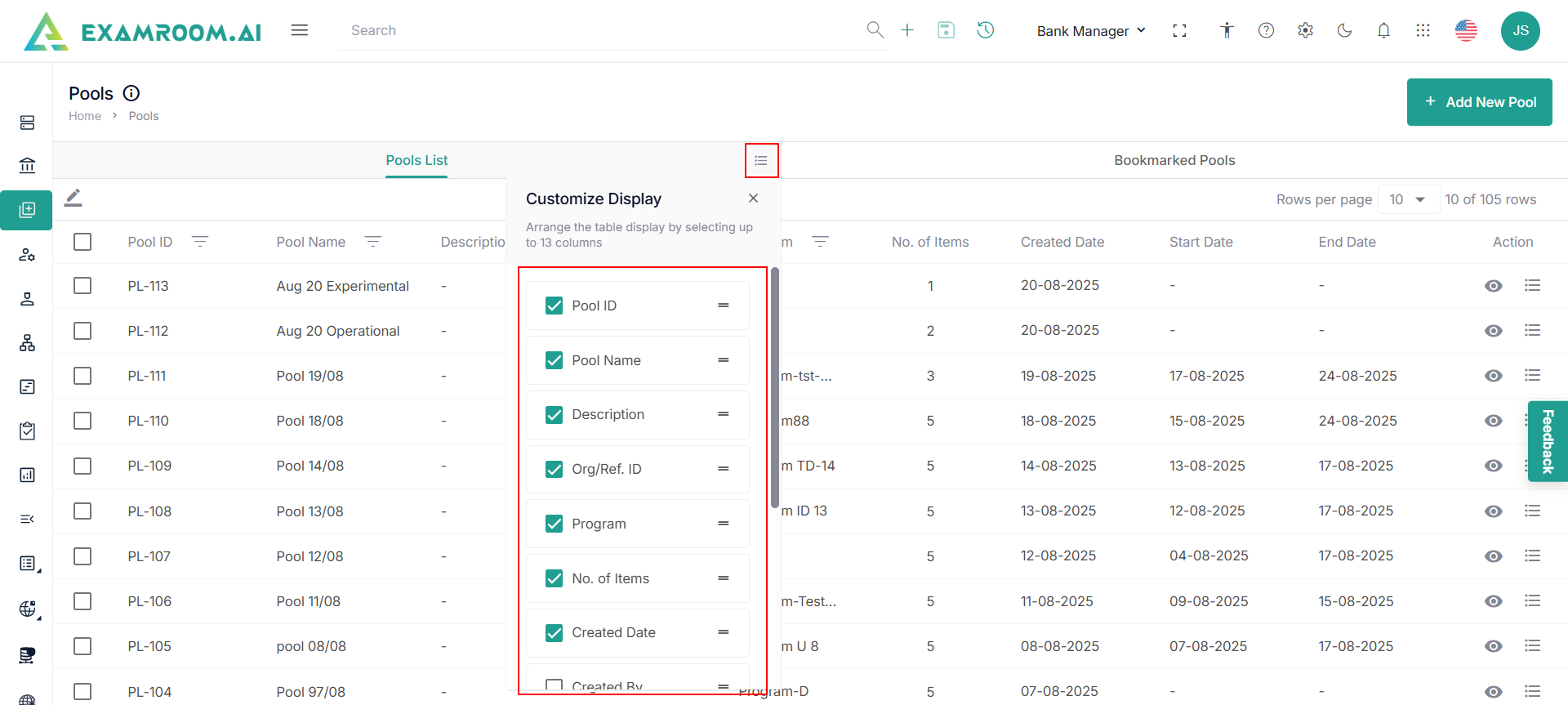Uncheck the Pool Name column checkbox

(x=555, y=360)
